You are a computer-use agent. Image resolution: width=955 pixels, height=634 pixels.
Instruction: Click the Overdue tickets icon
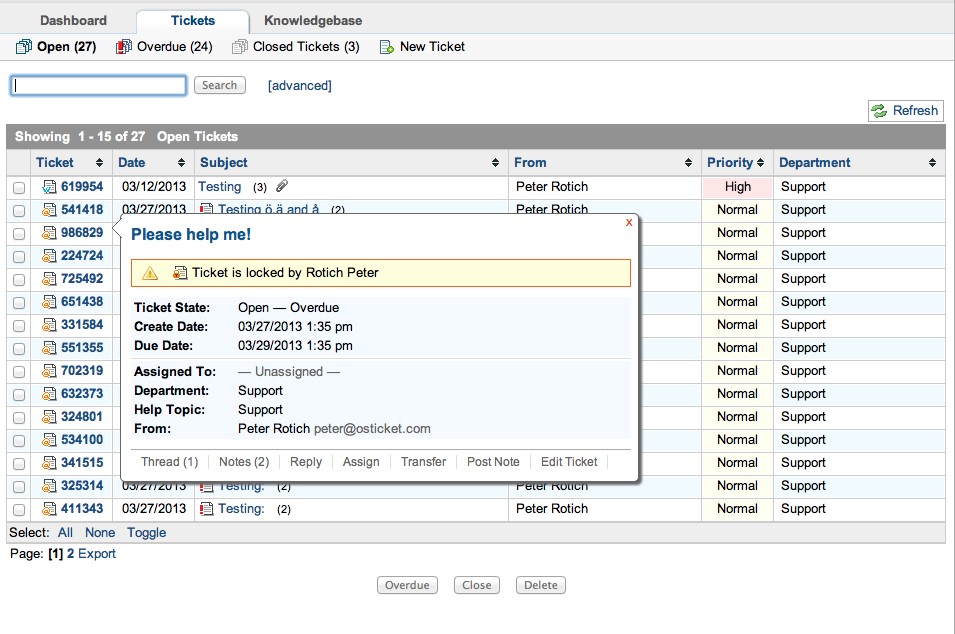coord(124,47)
